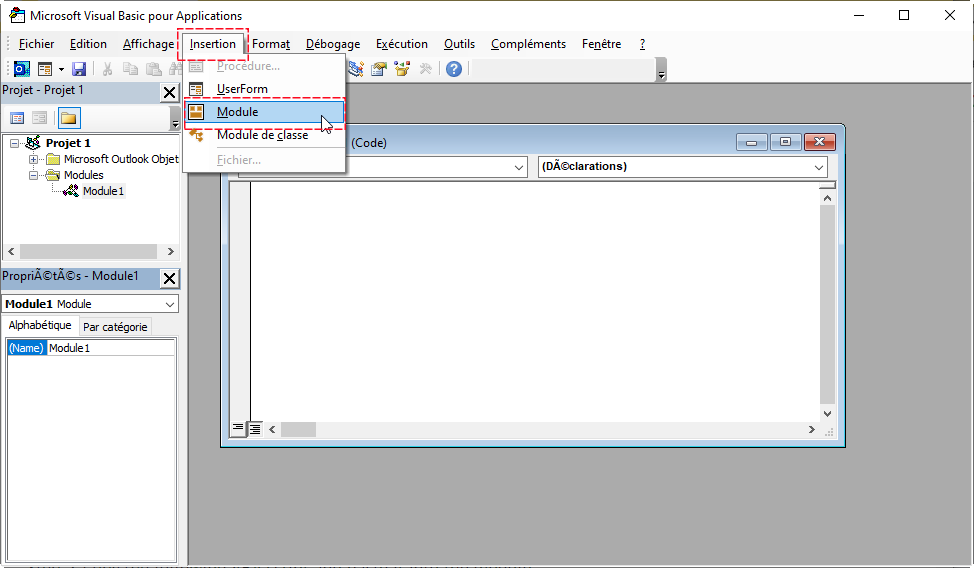Open the Properties Window toolbar icon
Image resolution: width=974 pixels, height=568 pixels.
(x=379, y=68)
